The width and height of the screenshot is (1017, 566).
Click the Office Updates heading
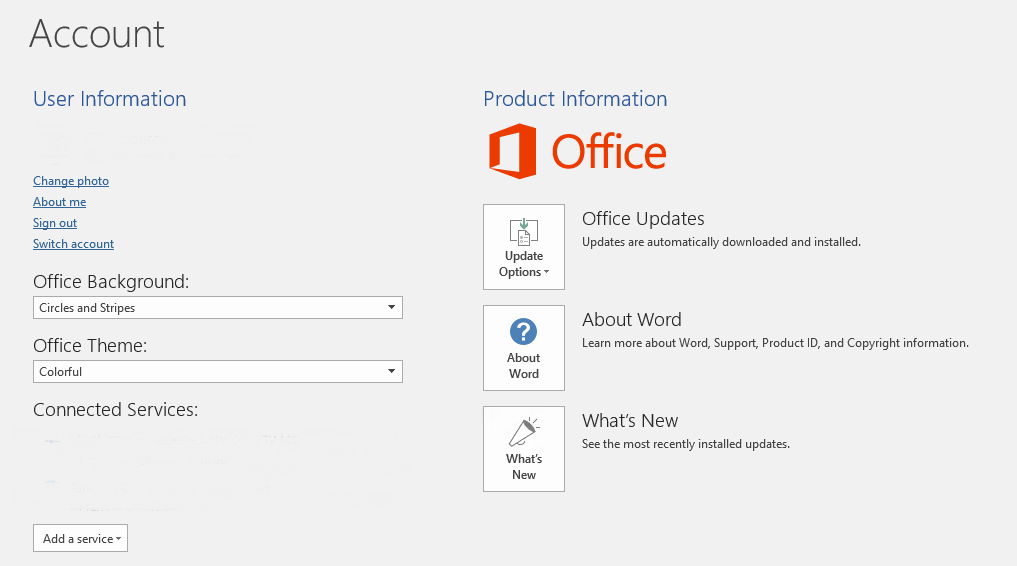point(643,218)
